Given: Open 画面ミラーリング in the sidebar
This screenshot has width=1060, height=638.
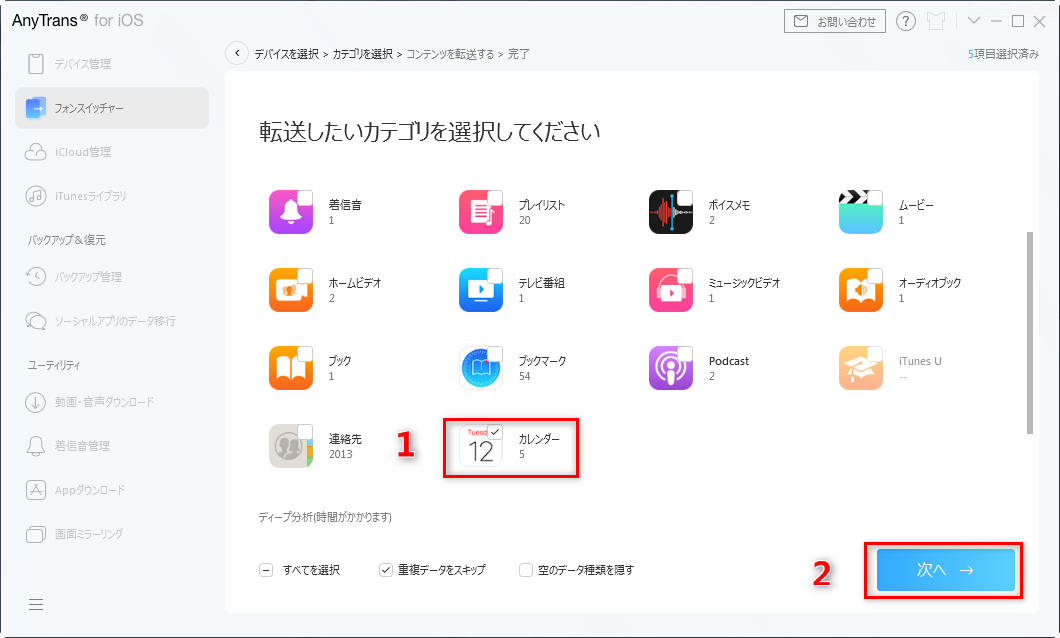Looking at the screenshot, I should [x=112, y=534].
